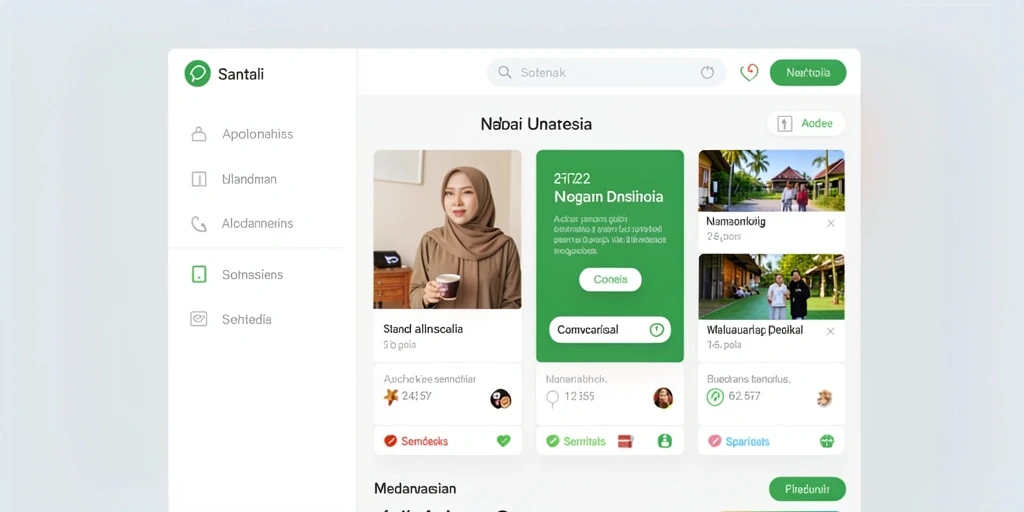Click the dark round avatar in Auchokiee card
The width and height of the screenshot is (1024, 512).
(500, 398)
